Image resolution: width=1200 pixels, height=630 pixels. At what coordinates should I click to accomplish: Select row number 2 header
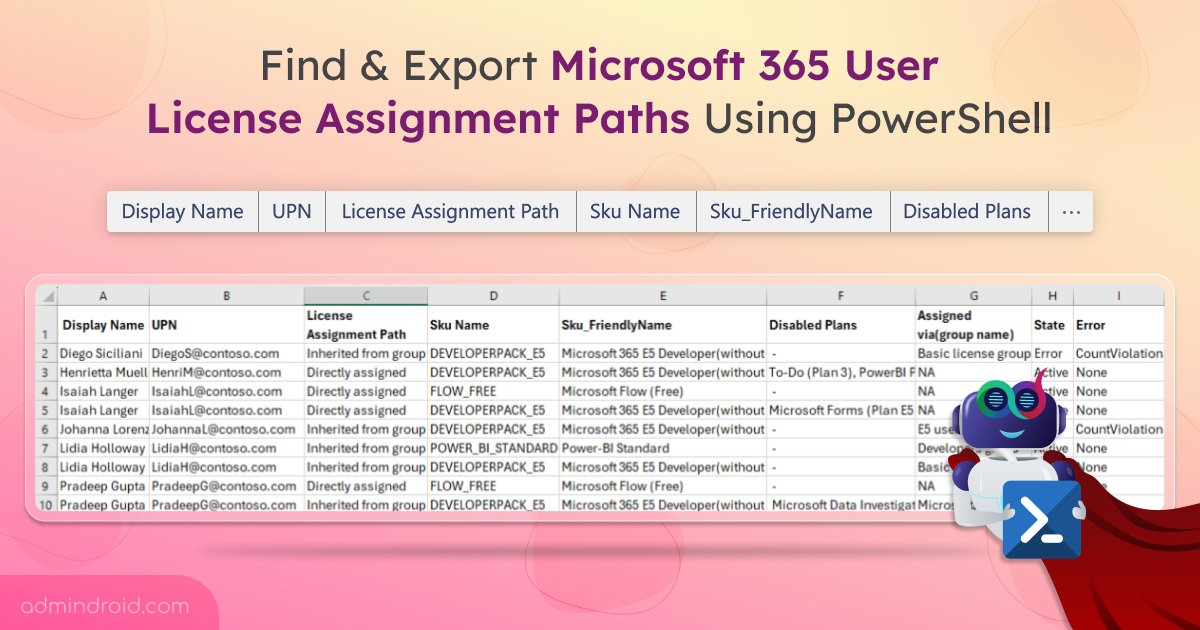tap(47, 353)
